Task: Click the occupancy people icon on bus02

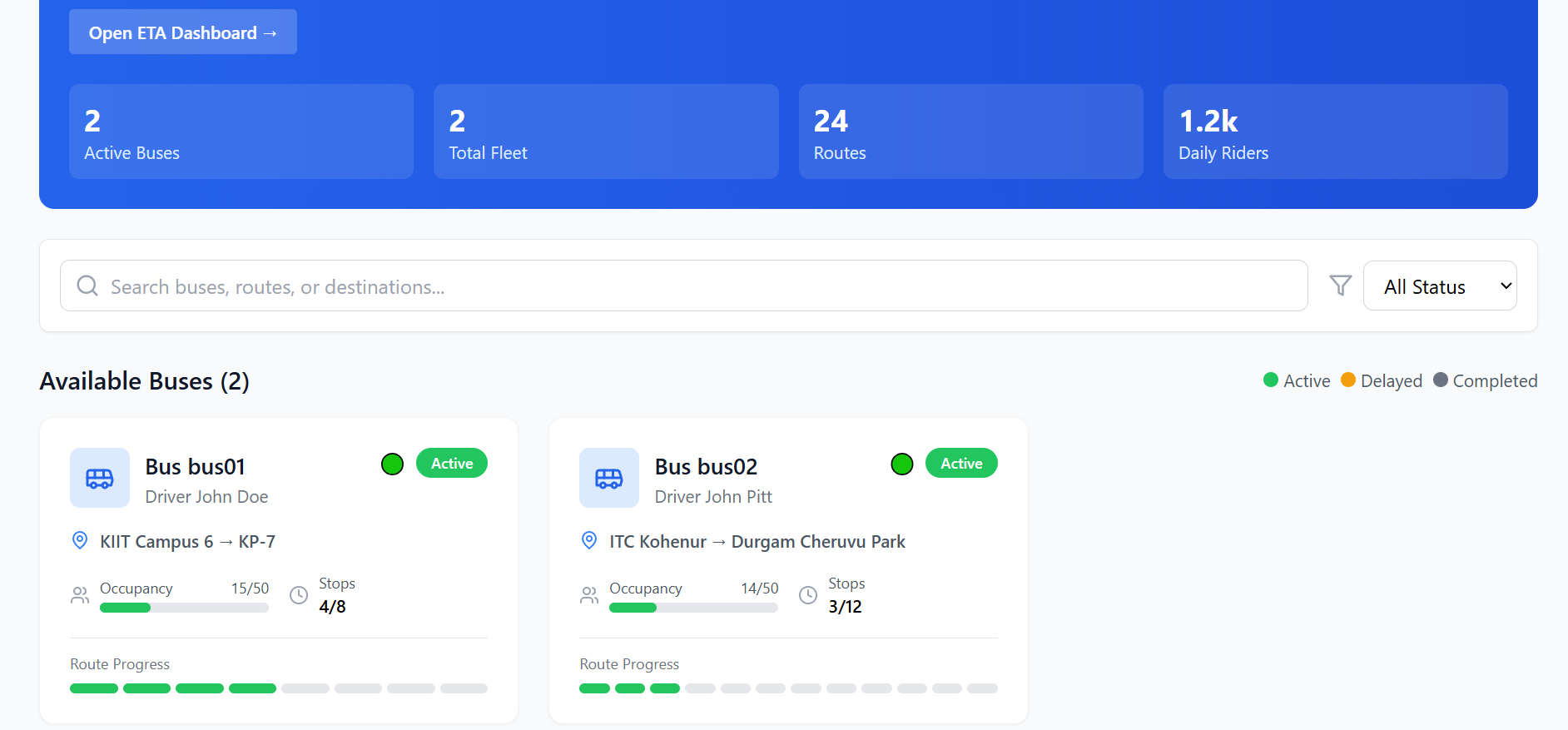Action: [589, 595]
